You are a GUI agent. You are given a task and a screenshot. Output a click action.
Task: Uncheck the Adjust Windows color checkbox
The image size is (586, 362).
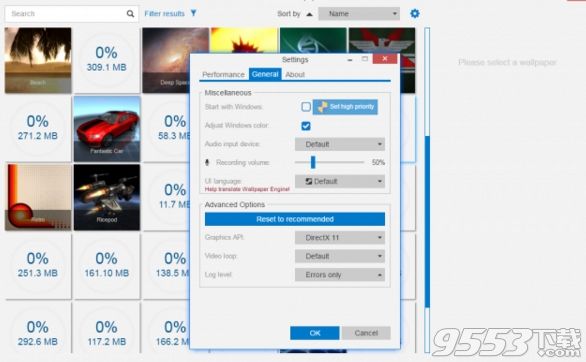(x=306, y=126)
